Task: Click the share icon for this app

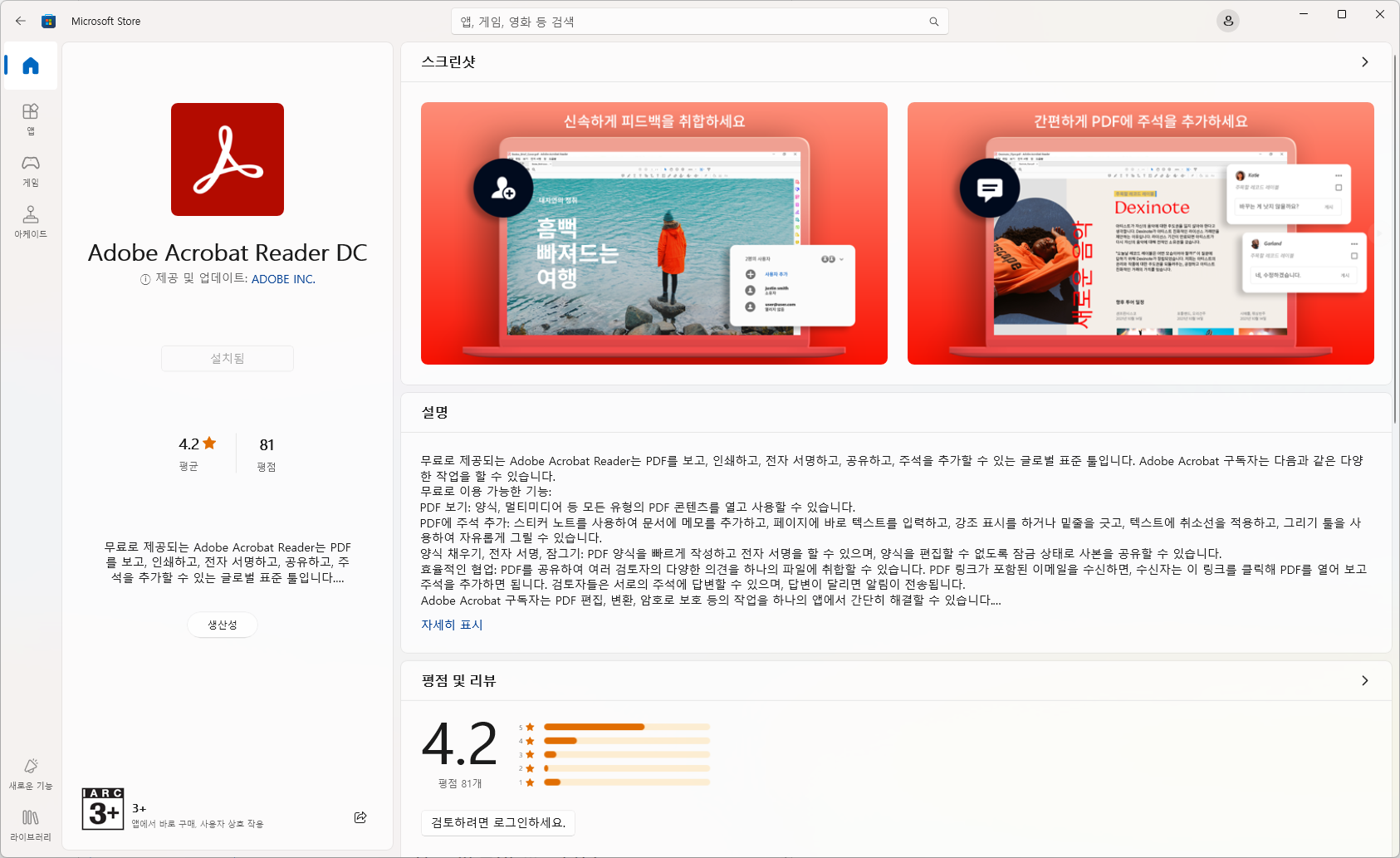Action: pyautogui.click(x=360, y=817)
